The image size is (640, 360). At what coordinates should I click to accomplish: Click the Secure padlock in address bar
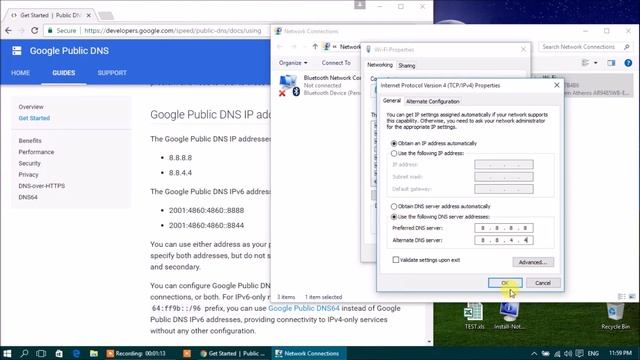50,31
